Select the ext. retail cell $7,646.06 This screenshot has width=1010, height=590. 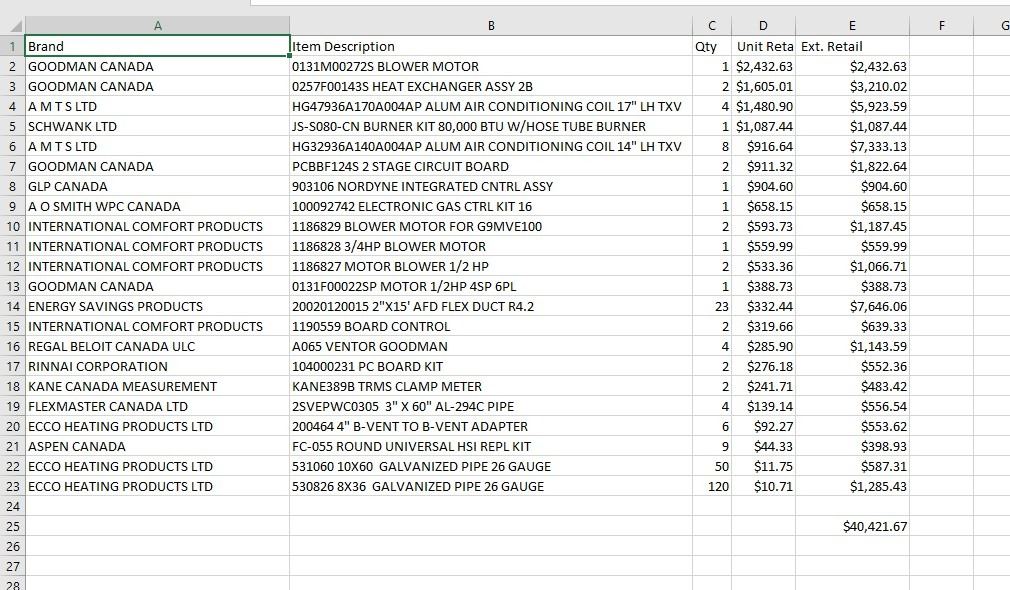(x=852, y=306)
